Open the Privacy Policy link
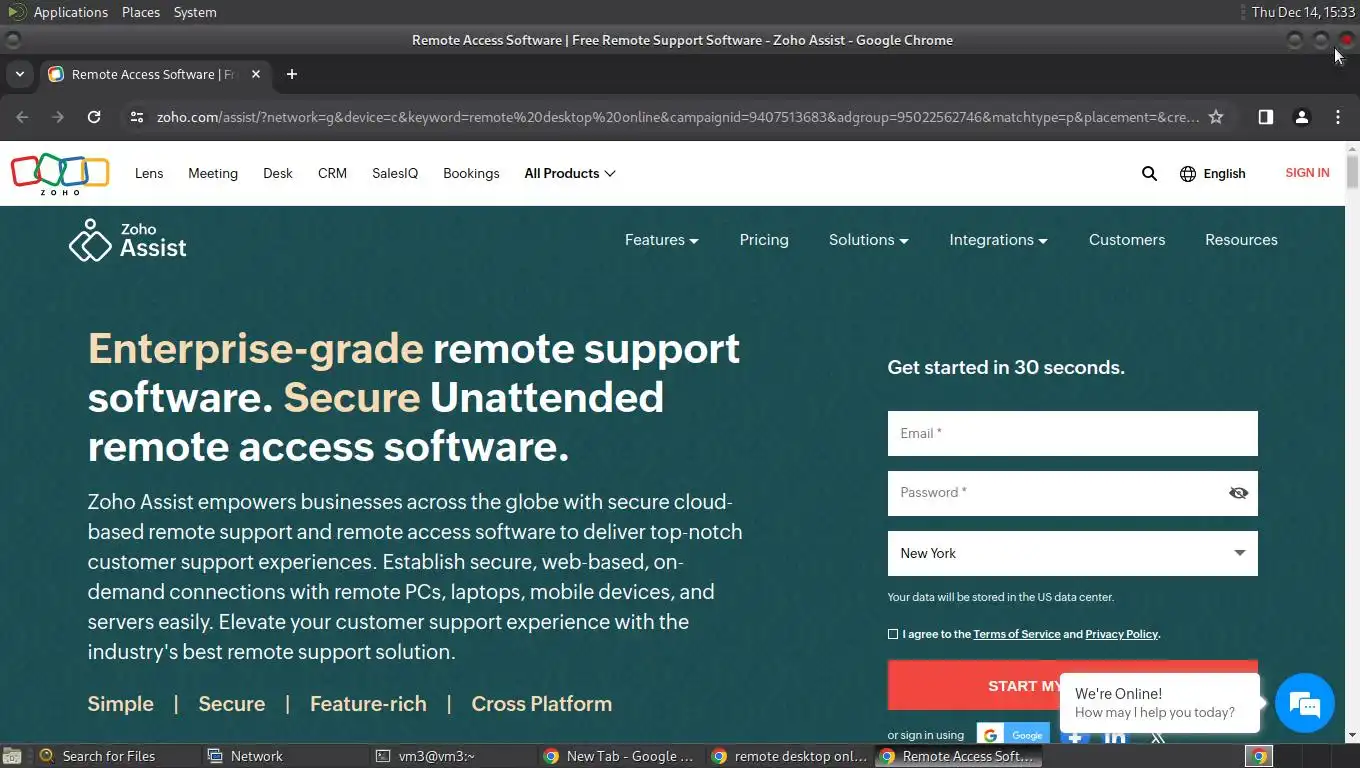Screen dimensions: 1360x768 click(1121, 634)
